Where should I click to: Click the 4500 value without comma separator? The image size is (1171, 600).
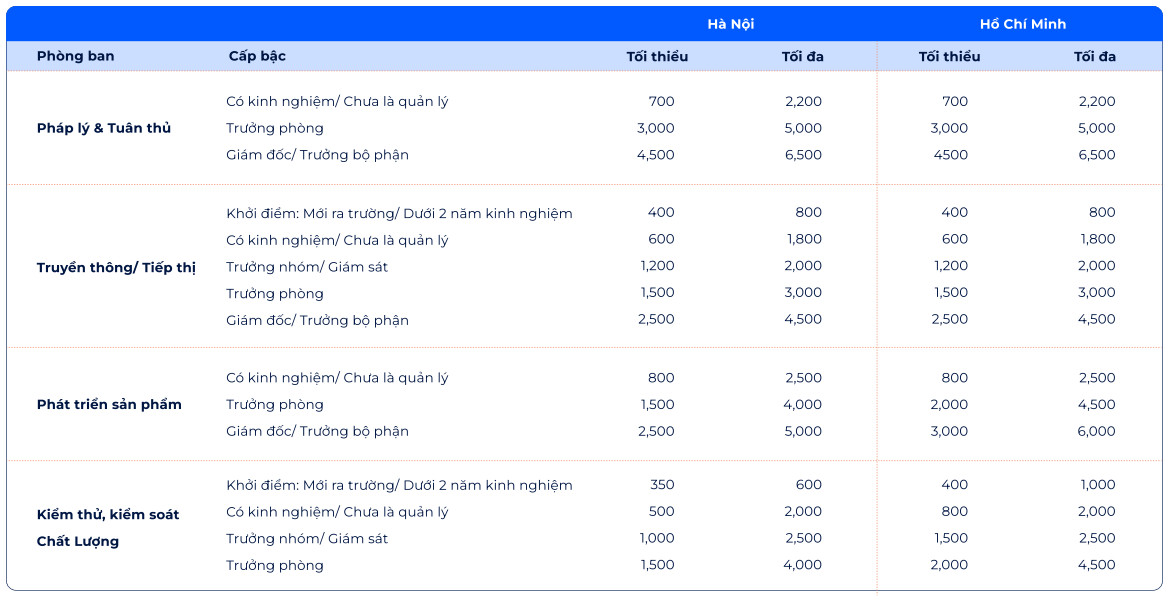950,155
